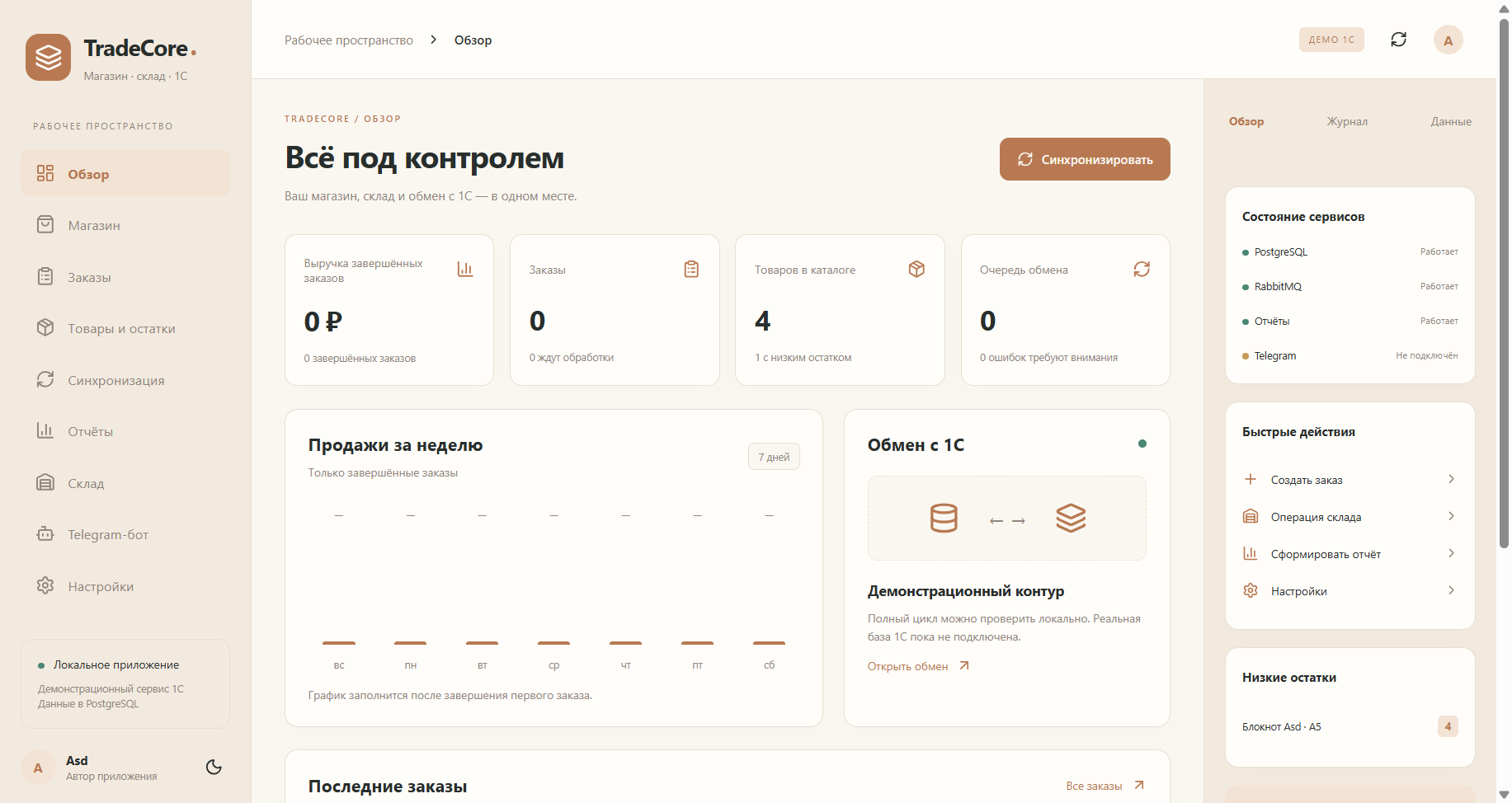Open Настройки in left sidebar

click(125, 586)
